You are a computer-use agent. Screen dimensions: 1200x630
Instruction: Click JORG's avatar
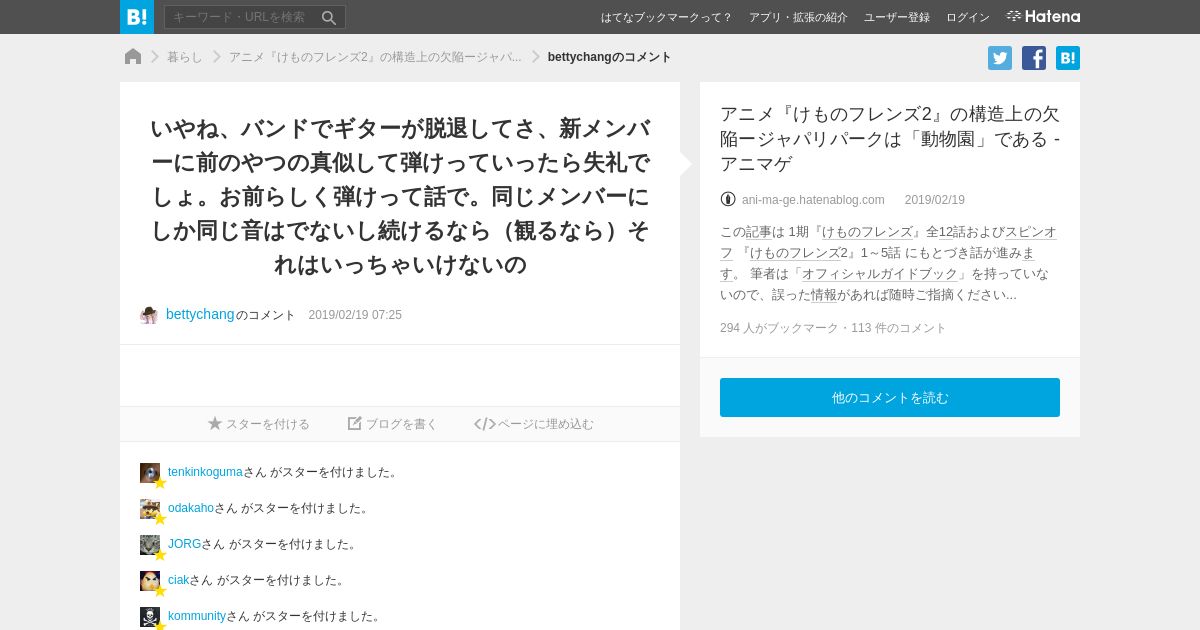coord(150,545)
